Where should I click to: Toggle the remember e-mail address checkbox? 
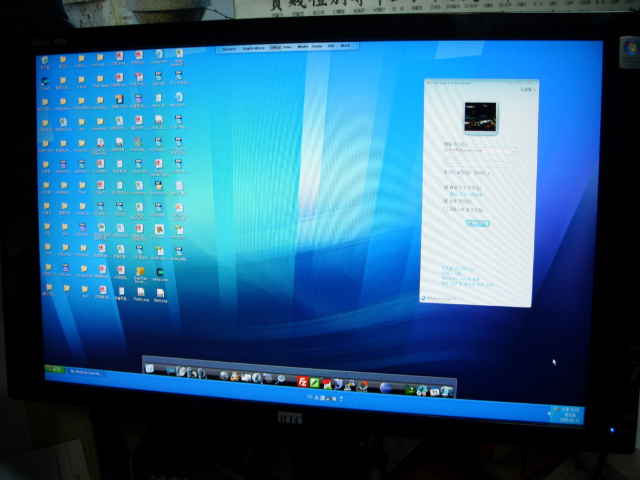(446, 187)
